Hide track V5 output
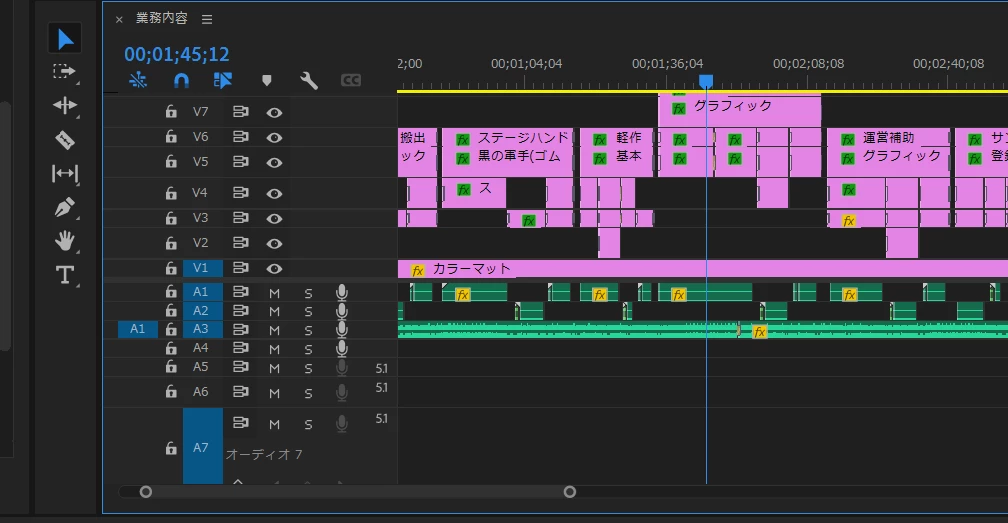Screen dimensions: 1008x523 point(274,163)
